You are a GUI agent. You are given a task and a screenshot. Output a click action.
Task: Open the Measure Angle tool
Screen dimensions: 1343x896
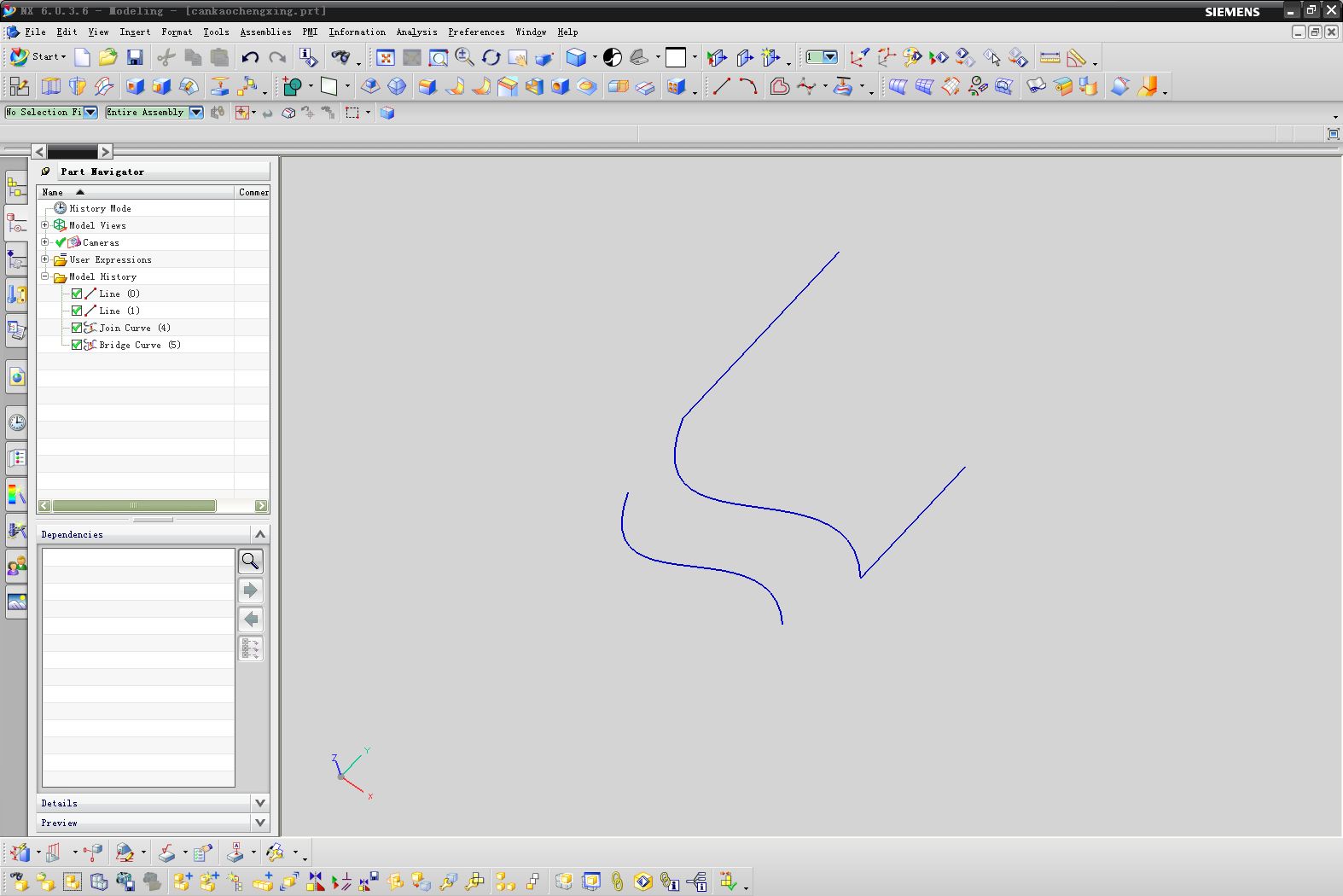[1077, 57]
